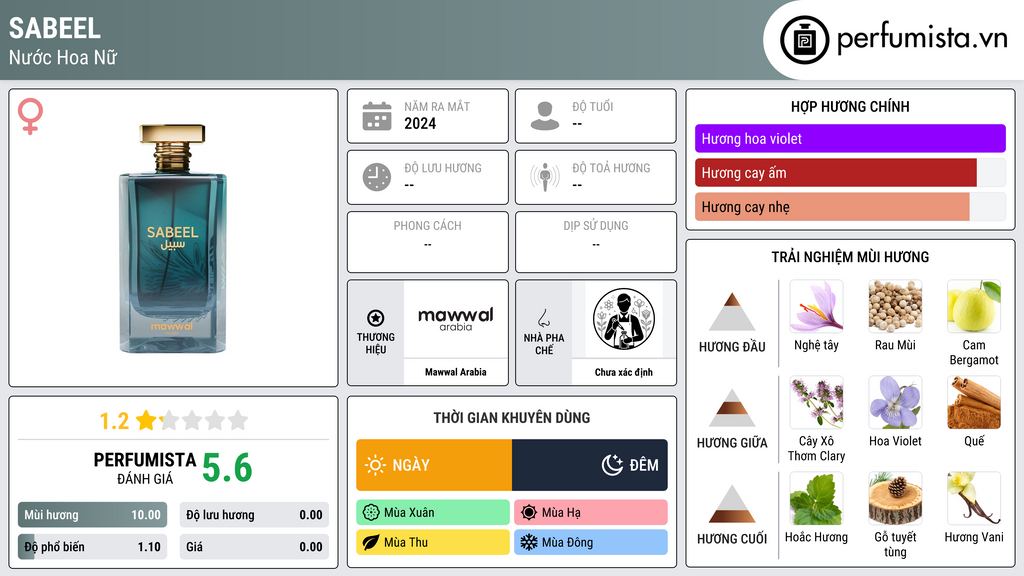The image size is (1024, 576).
Task: Select the orange Ngày daytime segment
Action: (434, 465)
